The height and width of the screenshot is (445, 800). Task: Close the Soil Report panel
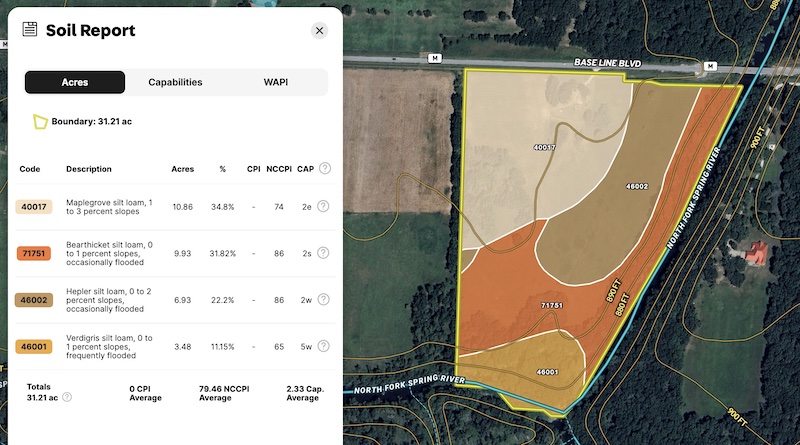click(x=319, y=31)
